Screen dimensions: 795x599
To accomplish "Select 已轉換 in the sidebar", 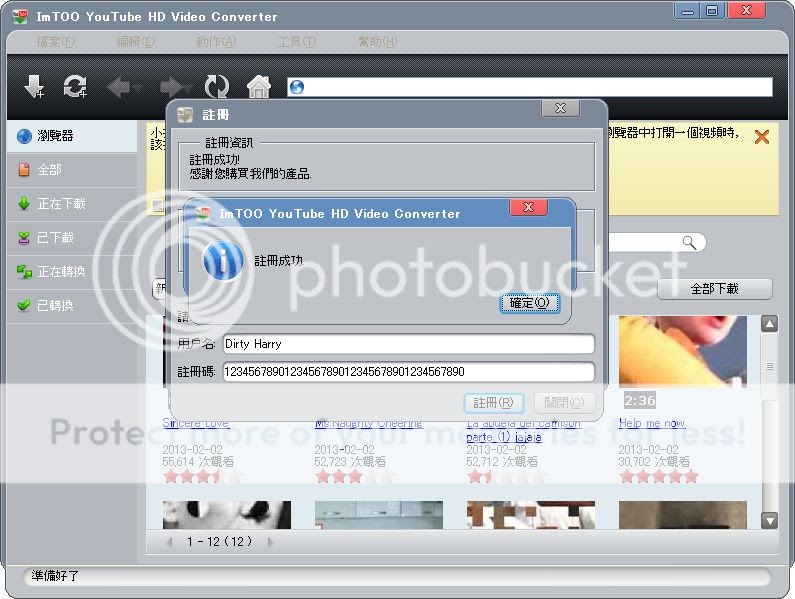I will 72,306.
